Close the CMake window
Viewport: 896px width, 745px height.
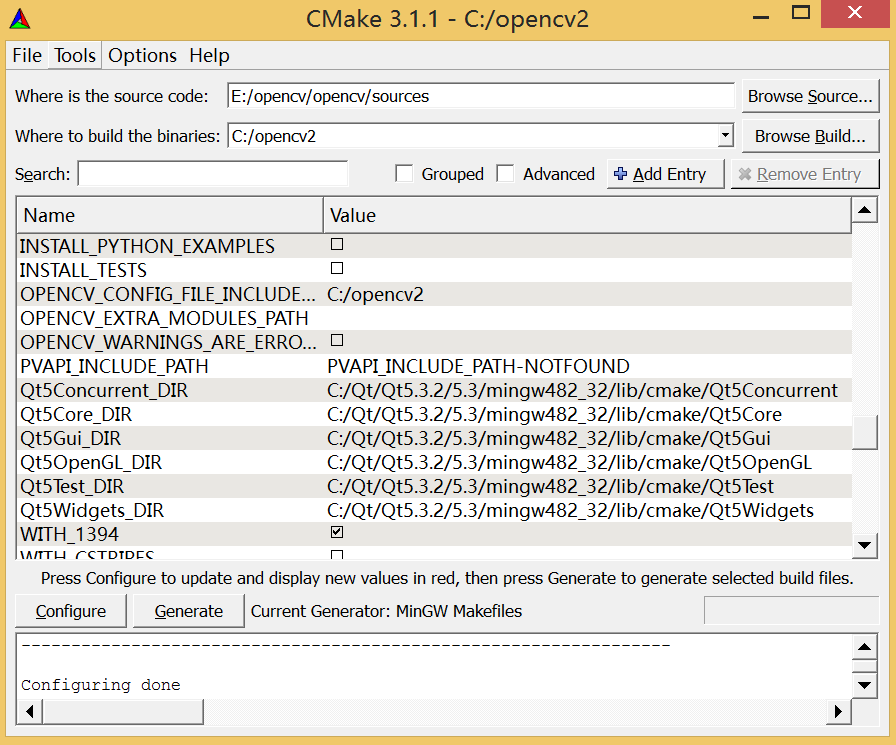(855, 13)
